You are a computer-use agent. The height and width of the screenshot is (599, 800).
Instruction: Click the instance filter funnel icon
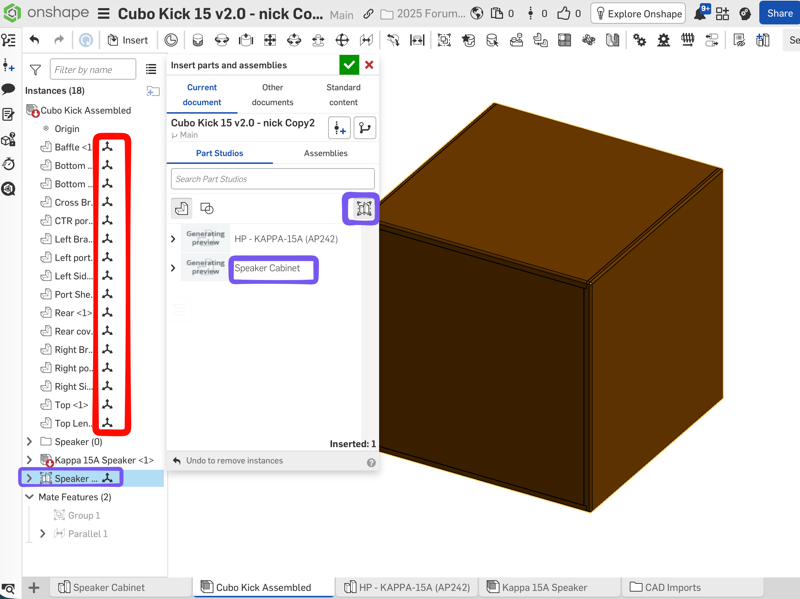tap(35, 69)
